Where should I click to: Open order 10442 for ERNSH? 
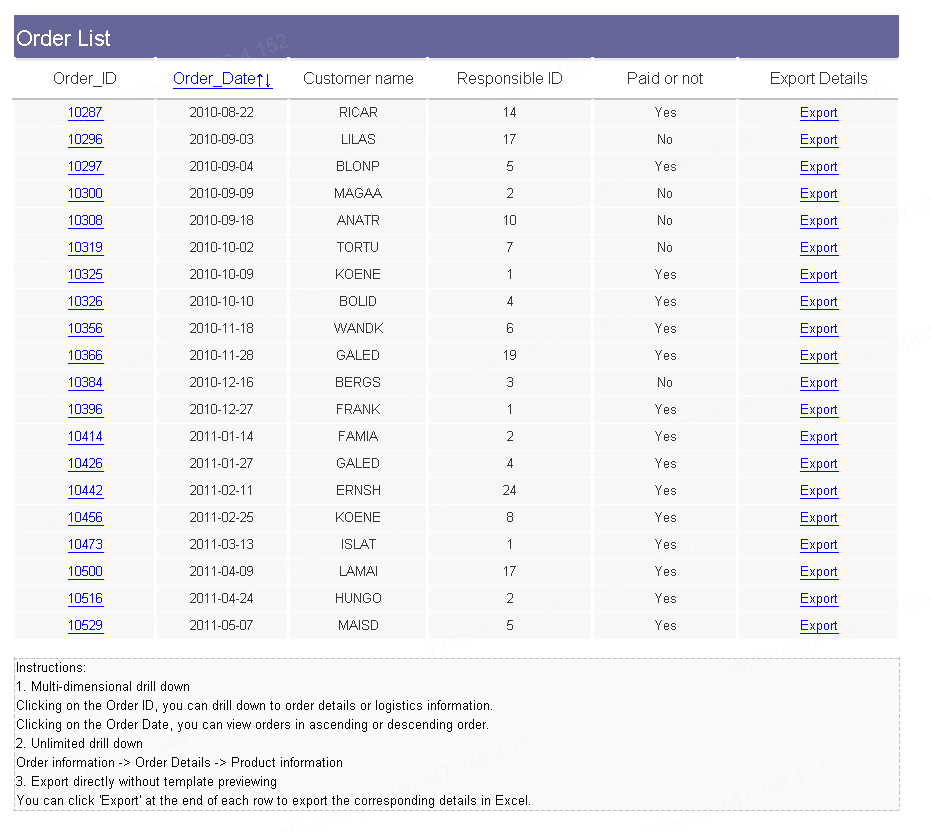point(85,491)
